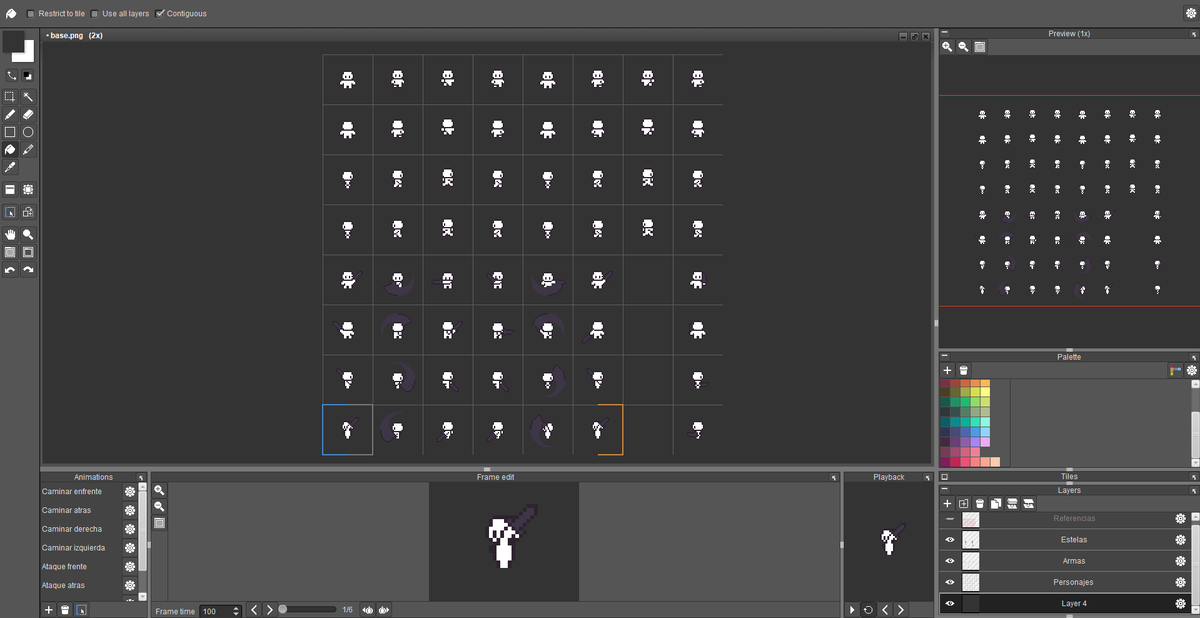Click the frame position slider handle
Viewport: 1200px width, 618px height.
coord(283,609)
